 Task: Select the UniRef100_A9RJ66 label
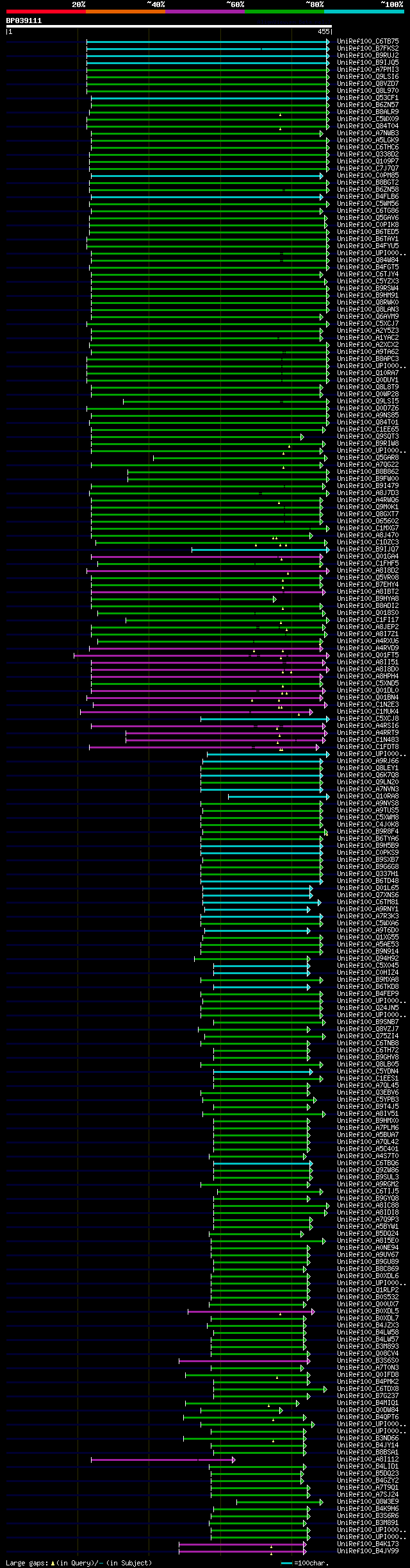(368, 761)
